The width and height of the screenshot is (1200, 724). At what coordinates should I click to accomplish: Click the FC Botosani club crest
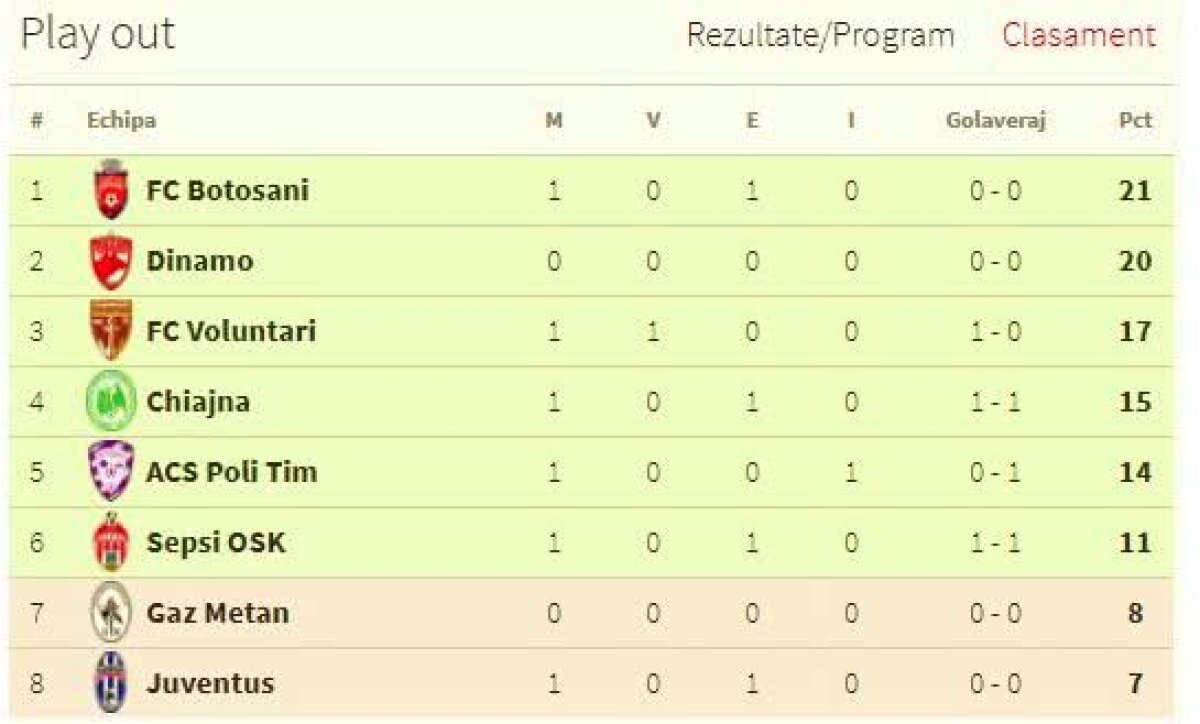pyautogui.click(x=110, y=190)
